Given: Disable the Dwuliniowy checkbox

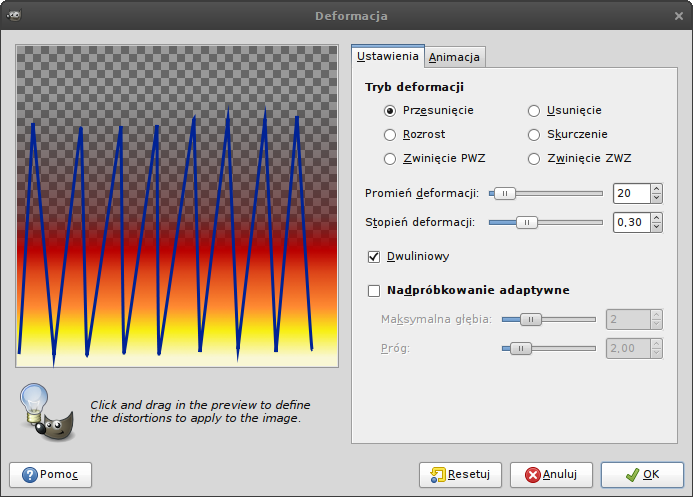Looking at the screenshot, I should point(375,256).
